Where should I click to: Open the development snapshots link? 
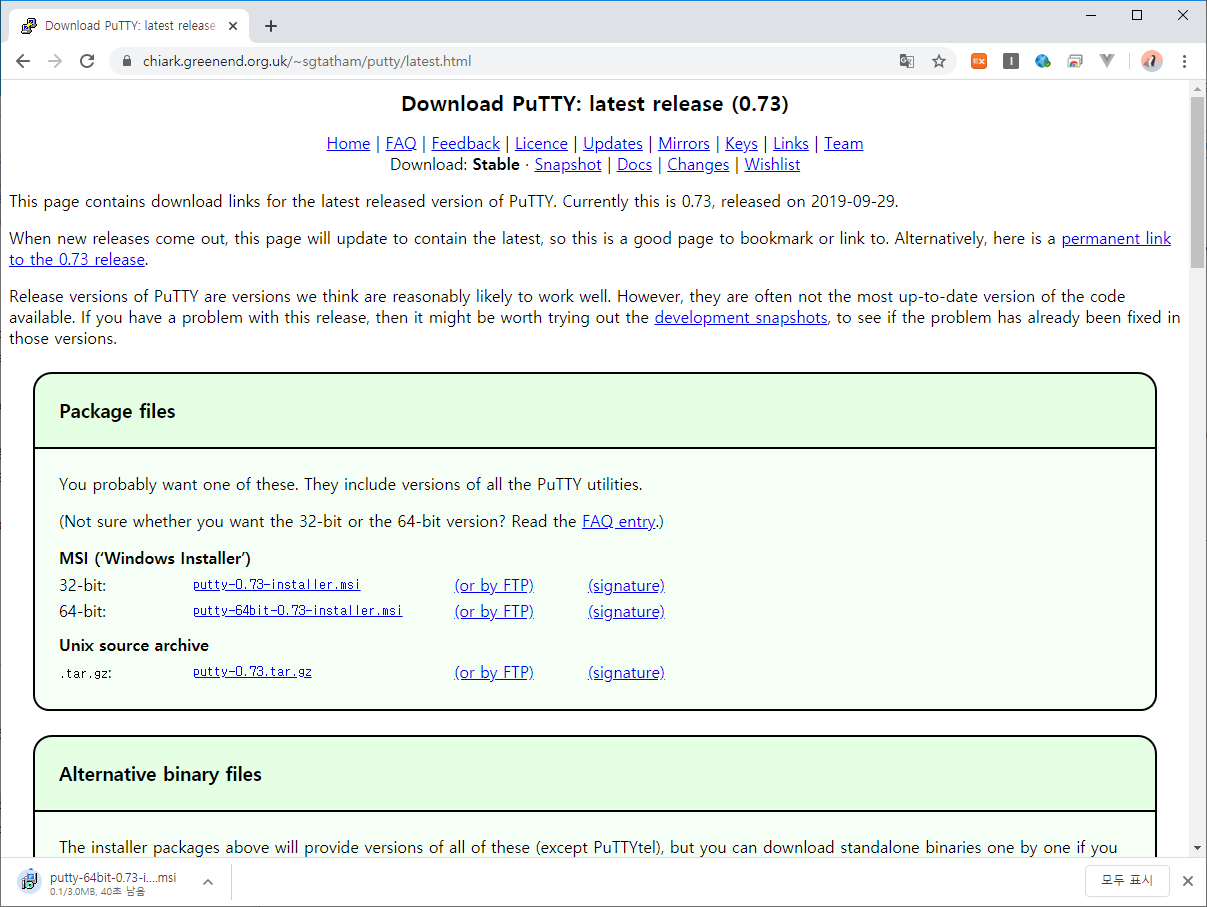741,318
